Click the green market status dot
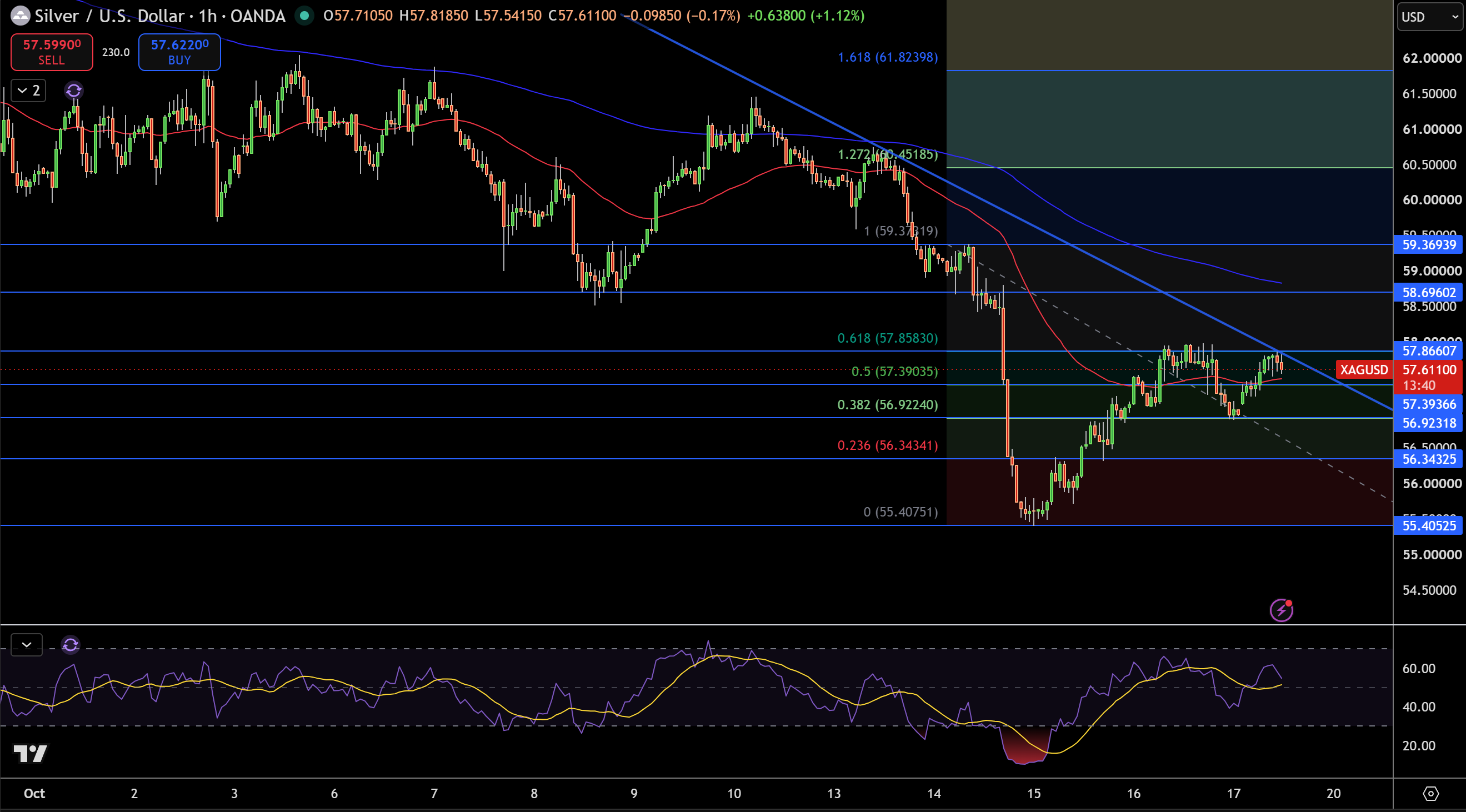Screen dimensions: 1466x812 coord(304,16)
